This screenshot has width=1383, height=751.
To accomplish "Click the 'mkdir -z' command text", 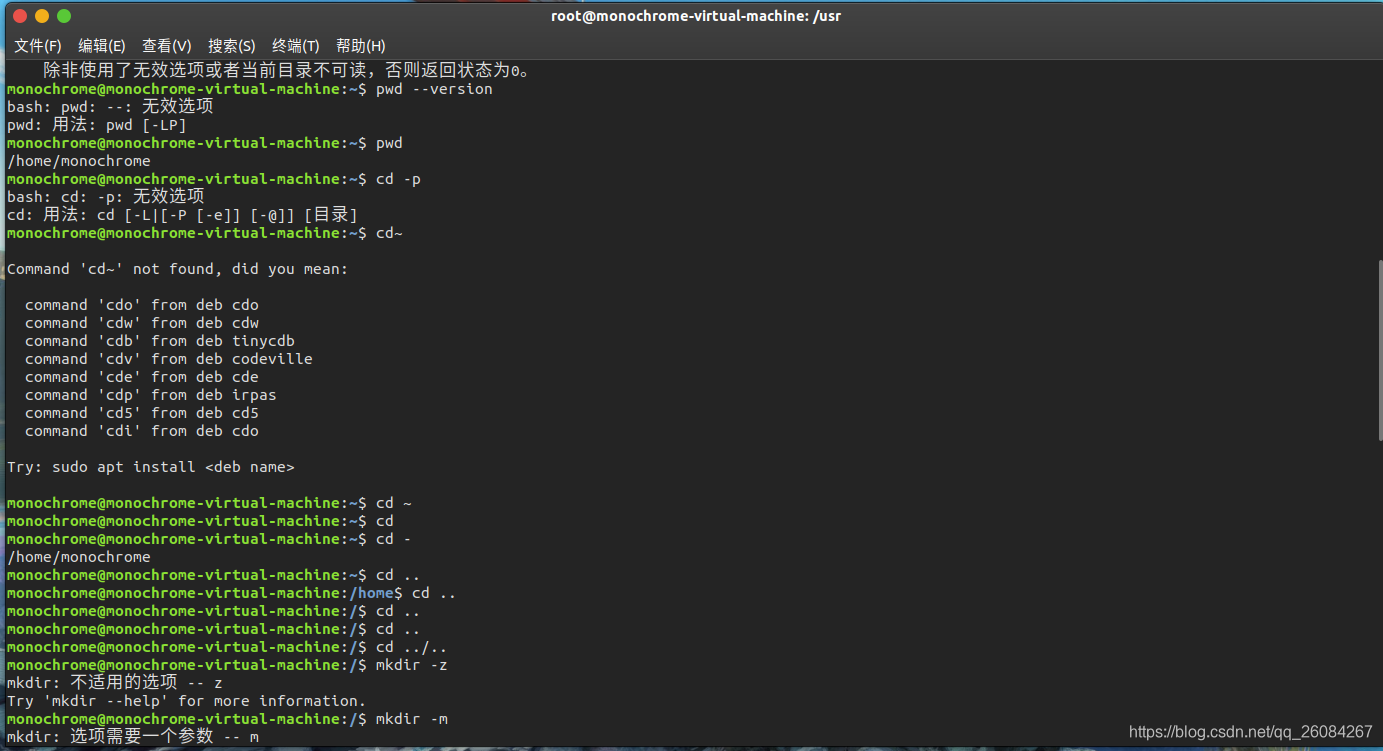I will point(411,665).
